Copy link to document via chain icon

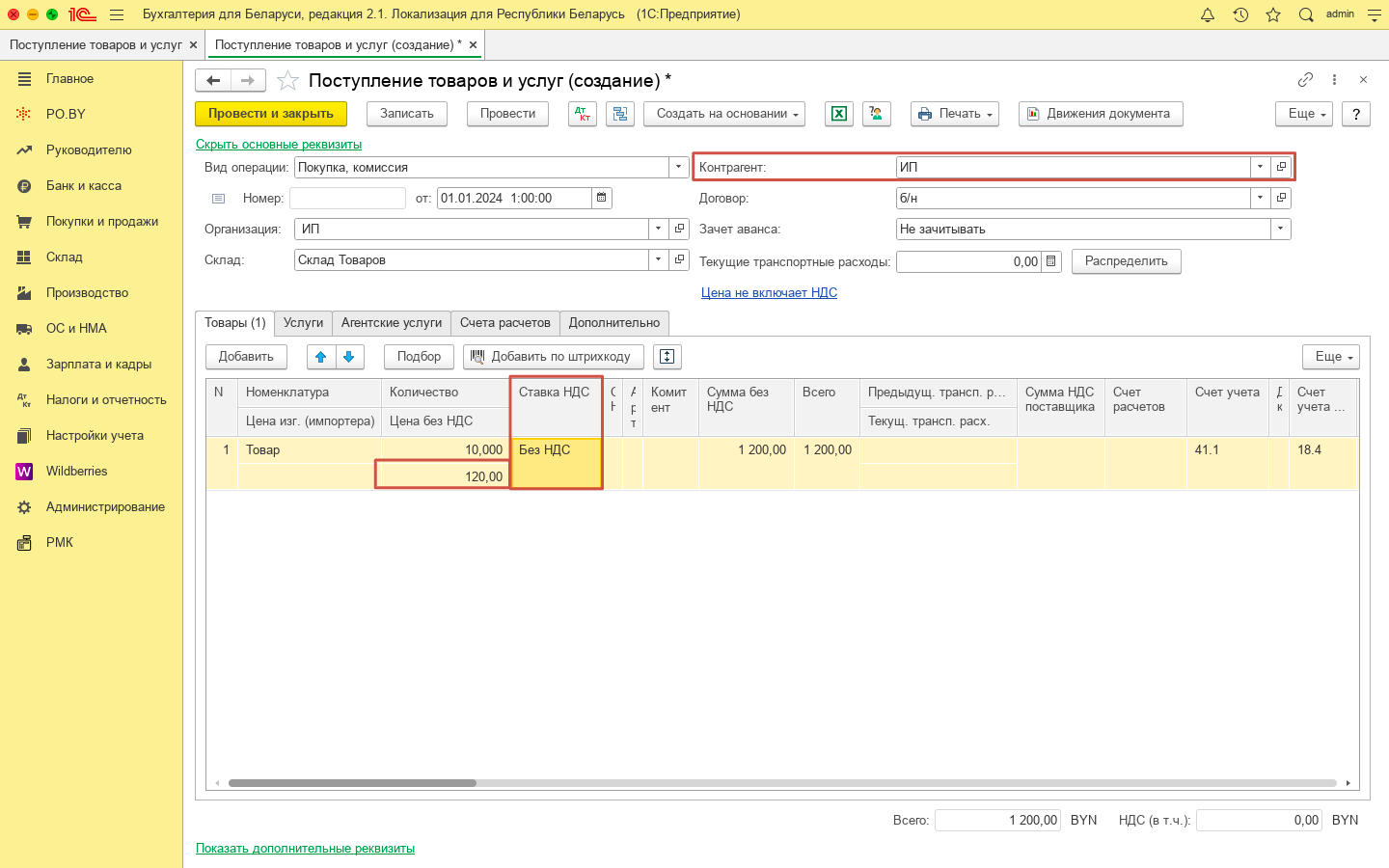(x=1305, y=80)
